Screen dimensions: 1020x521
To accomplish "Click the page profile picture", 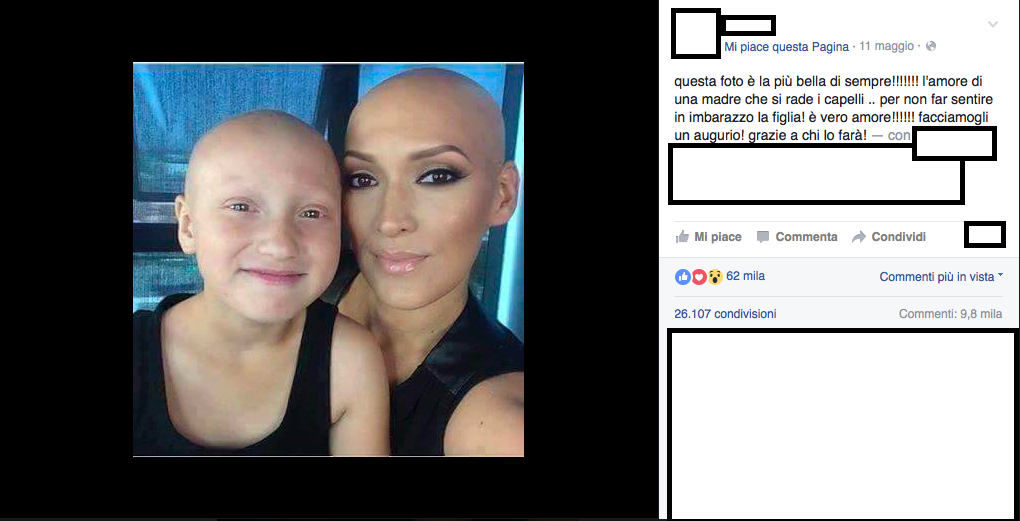I will click(696, 33).
